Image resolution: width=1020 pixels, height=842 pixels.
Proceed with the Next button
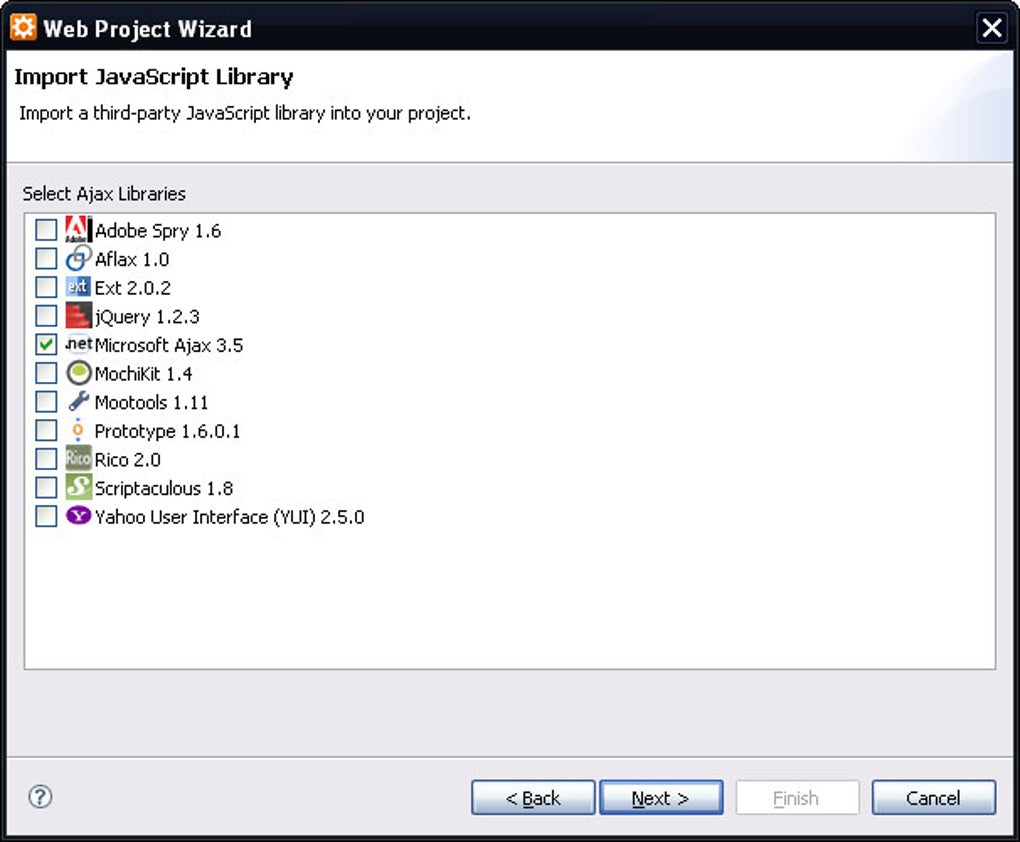point(660,798)
